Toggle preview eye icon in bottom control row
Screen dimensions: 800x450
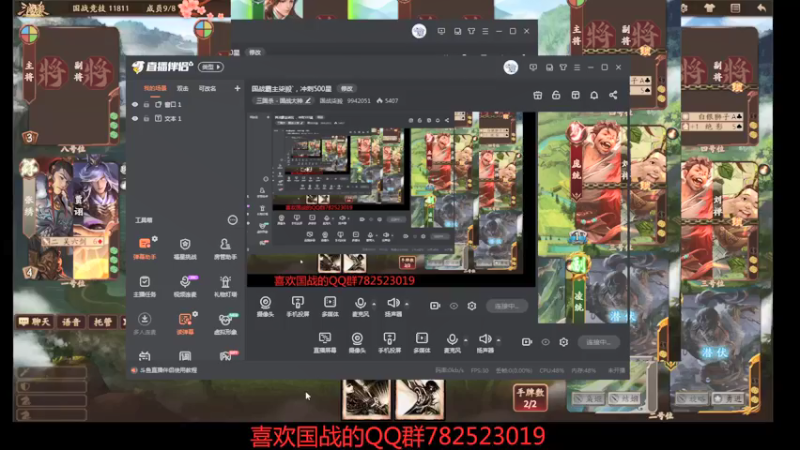click(x=545, y=342)
